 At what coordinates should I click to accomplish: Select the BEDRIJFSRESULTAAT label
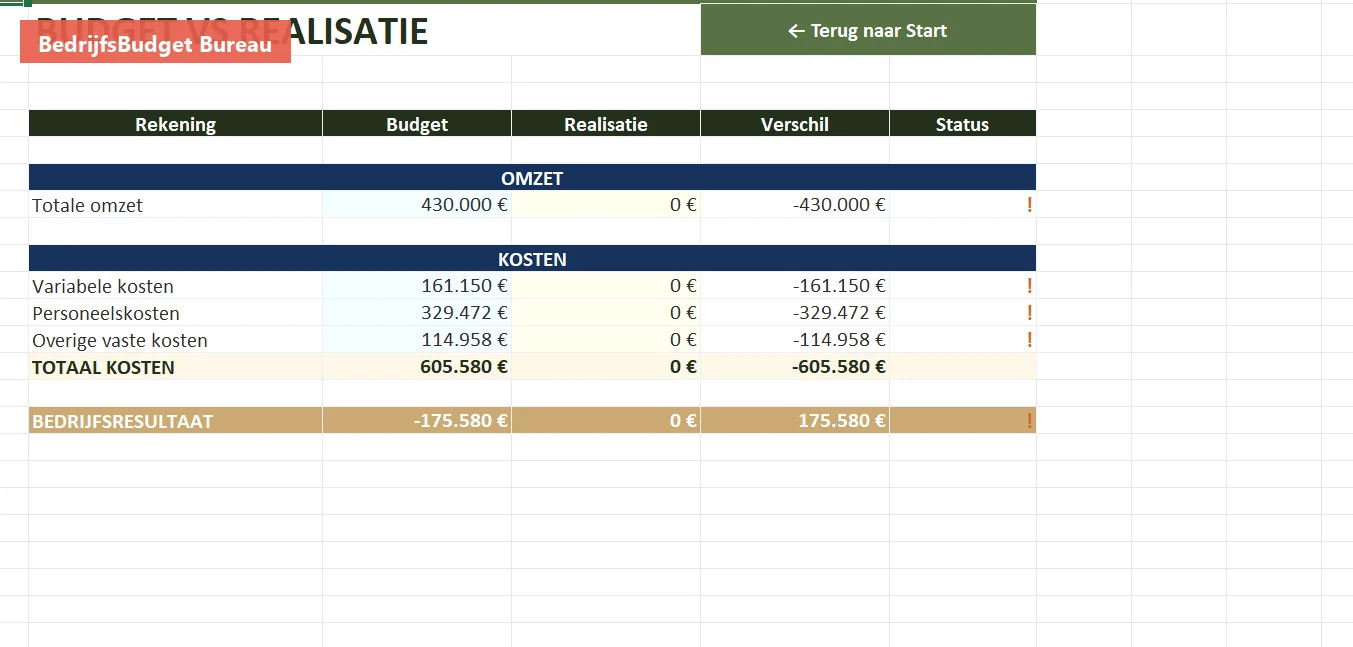tap(176, 421)
